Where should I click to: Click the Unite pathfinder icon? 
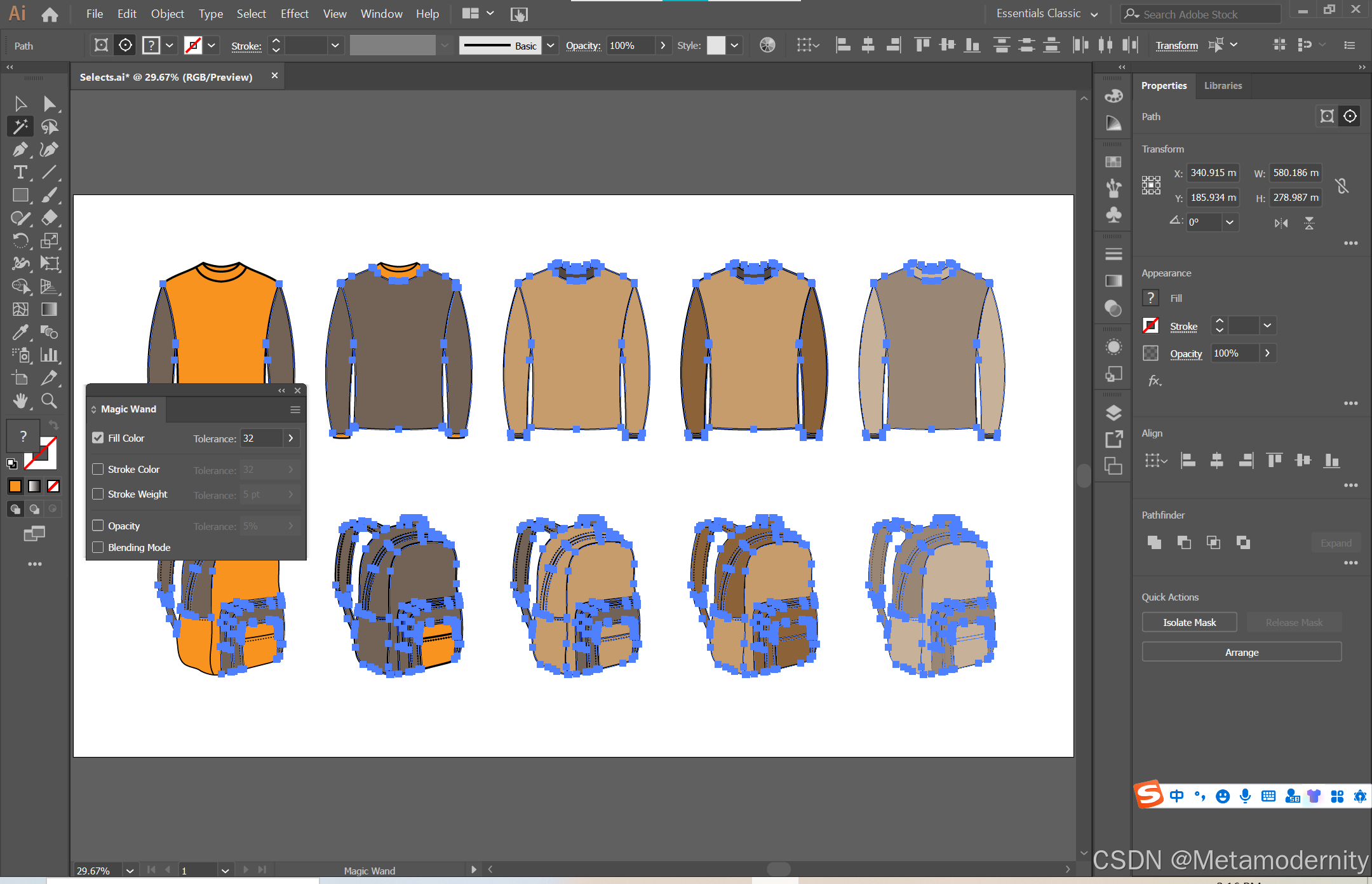tap(1154, 542)
